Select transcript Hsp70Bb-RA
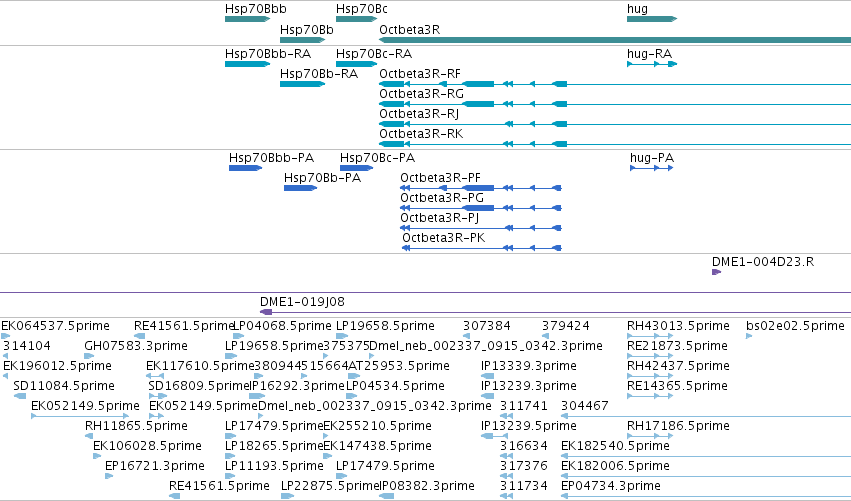The image size is (851, 501). (x=302, y=84)
